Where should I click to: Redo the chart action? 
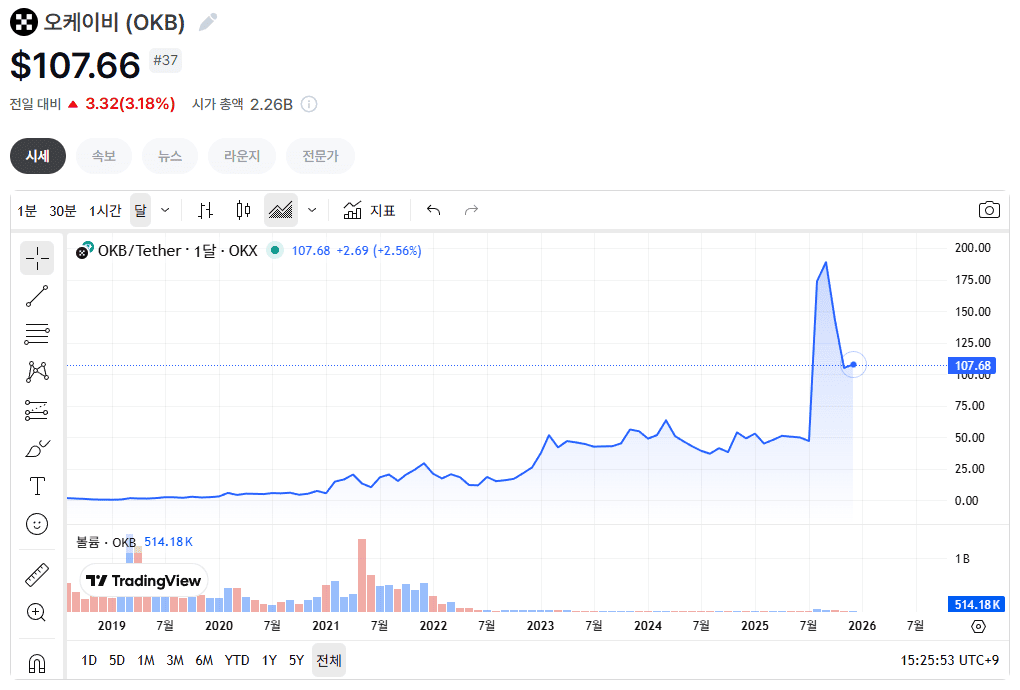click(471, 210)
